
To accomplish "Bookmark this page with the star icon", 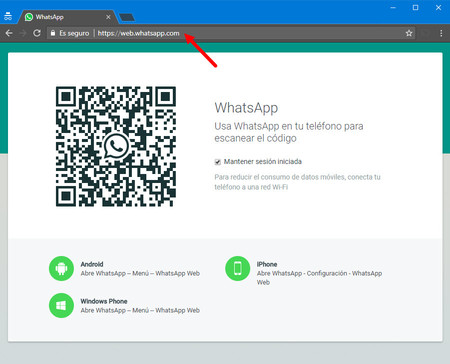I will (x=409, y=33).
